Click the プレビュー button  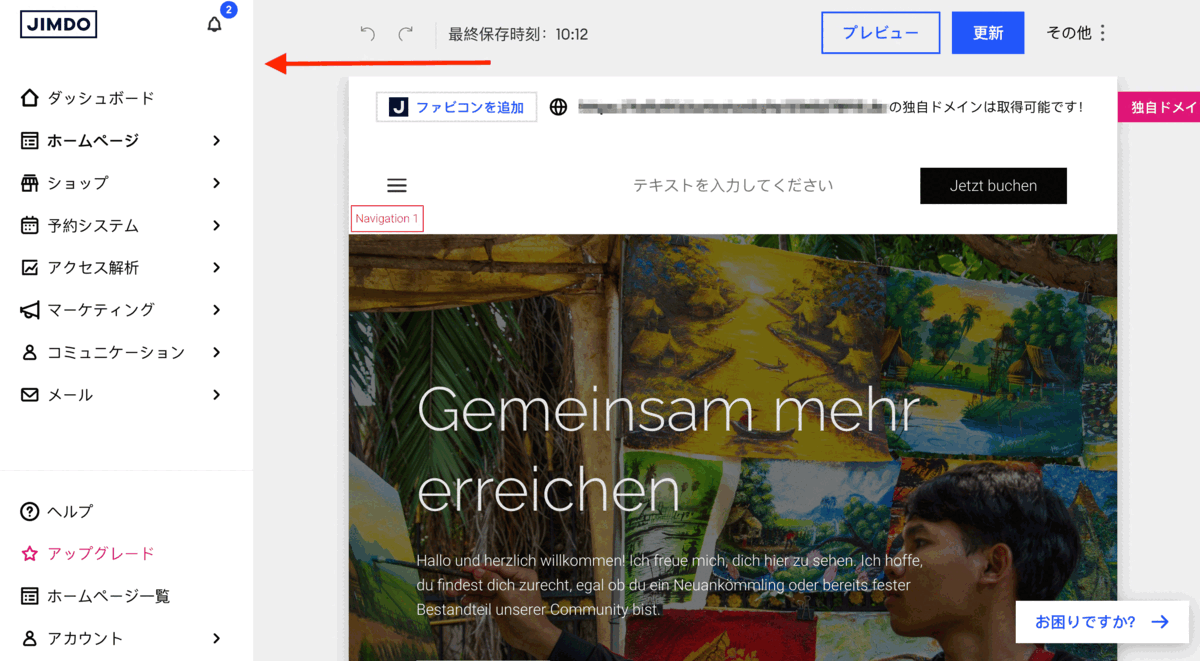(880, 33)
